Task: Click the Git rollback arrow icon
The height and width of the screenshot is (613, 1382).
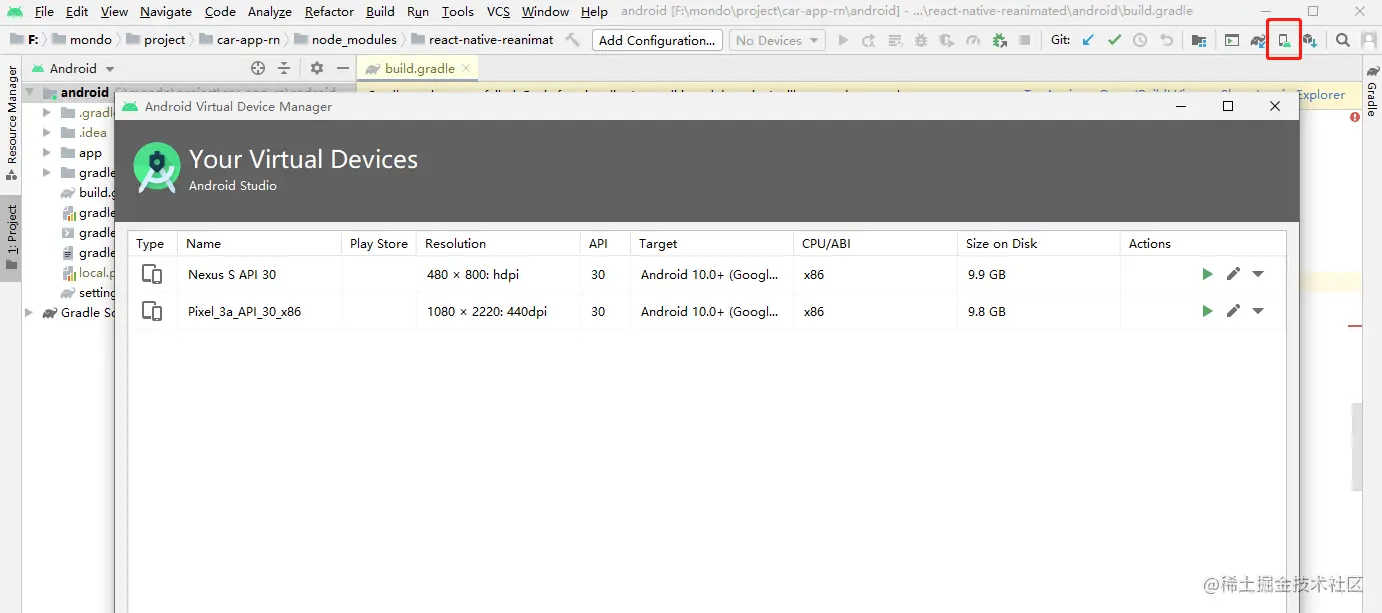Action: 1166,41
